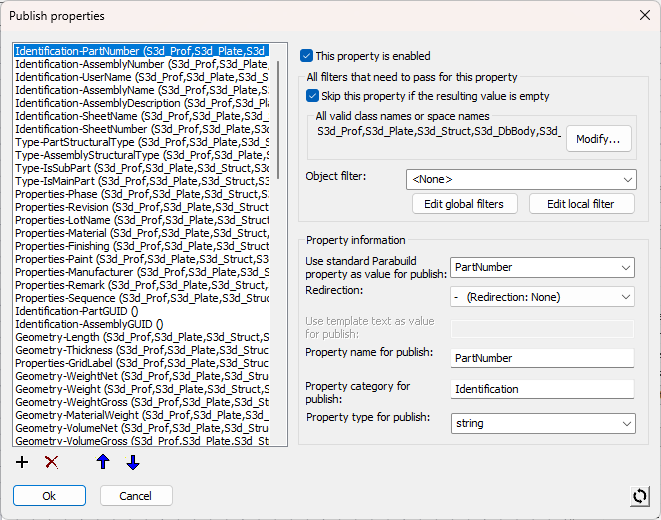
Task: Click the refresh icon at bottom right
Action: [x=640, y=496]
